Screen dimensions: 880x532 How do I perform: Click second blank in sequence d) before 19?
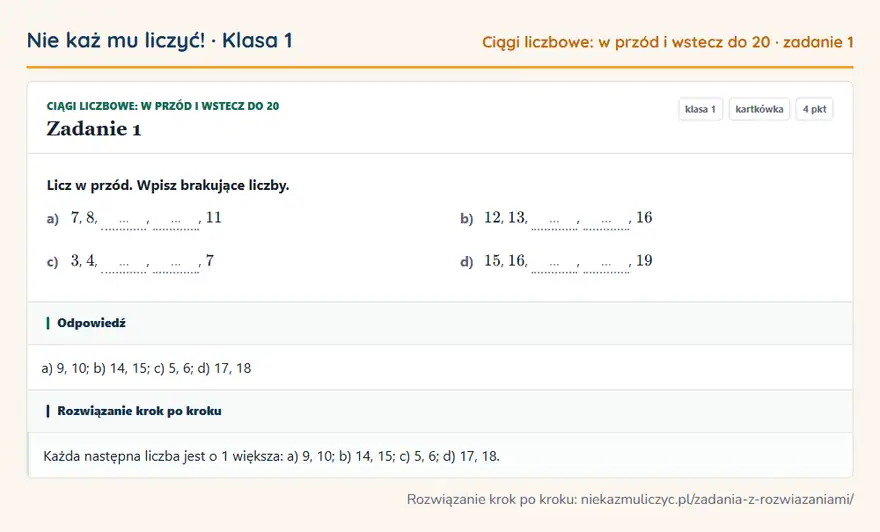(606, 264)
